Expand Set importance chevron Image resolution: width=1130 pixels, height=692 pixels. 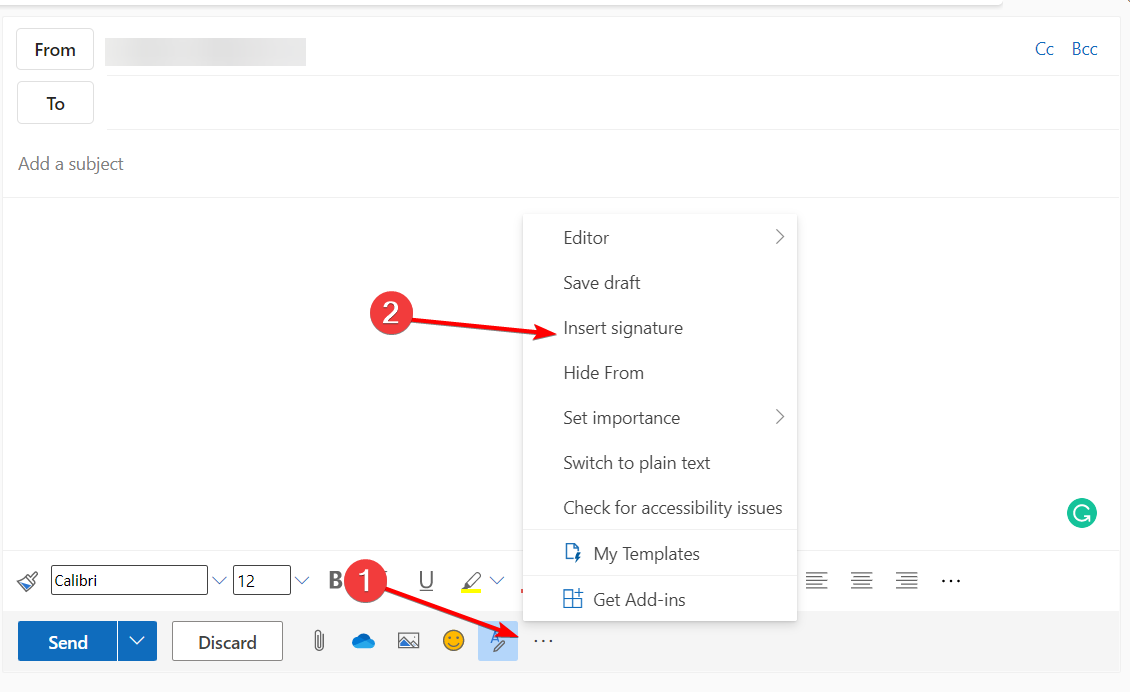[x=779, y=417]
